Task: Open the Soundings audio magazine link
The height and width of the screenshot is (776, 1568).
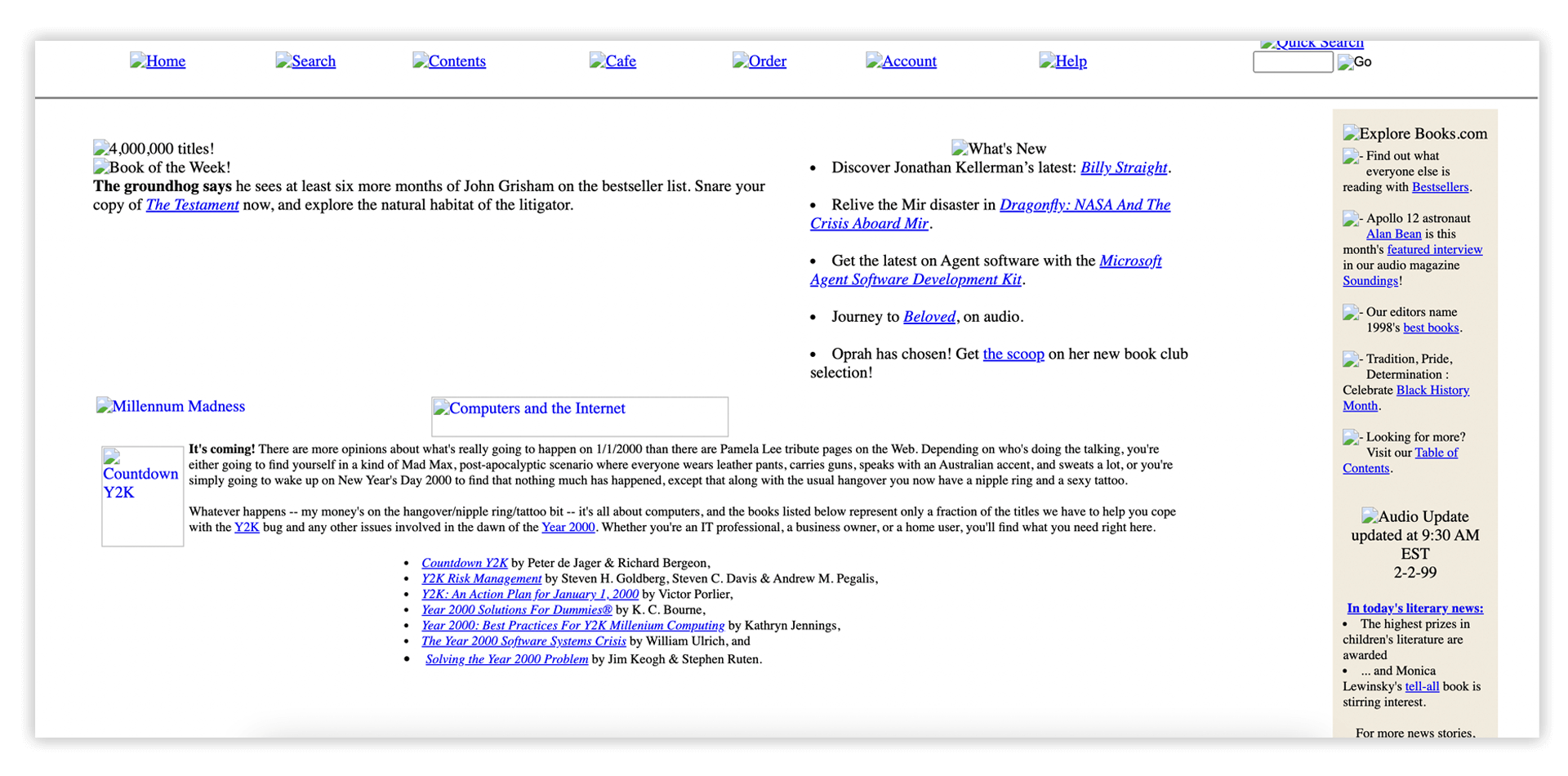Action: (x=1370, y=281)
